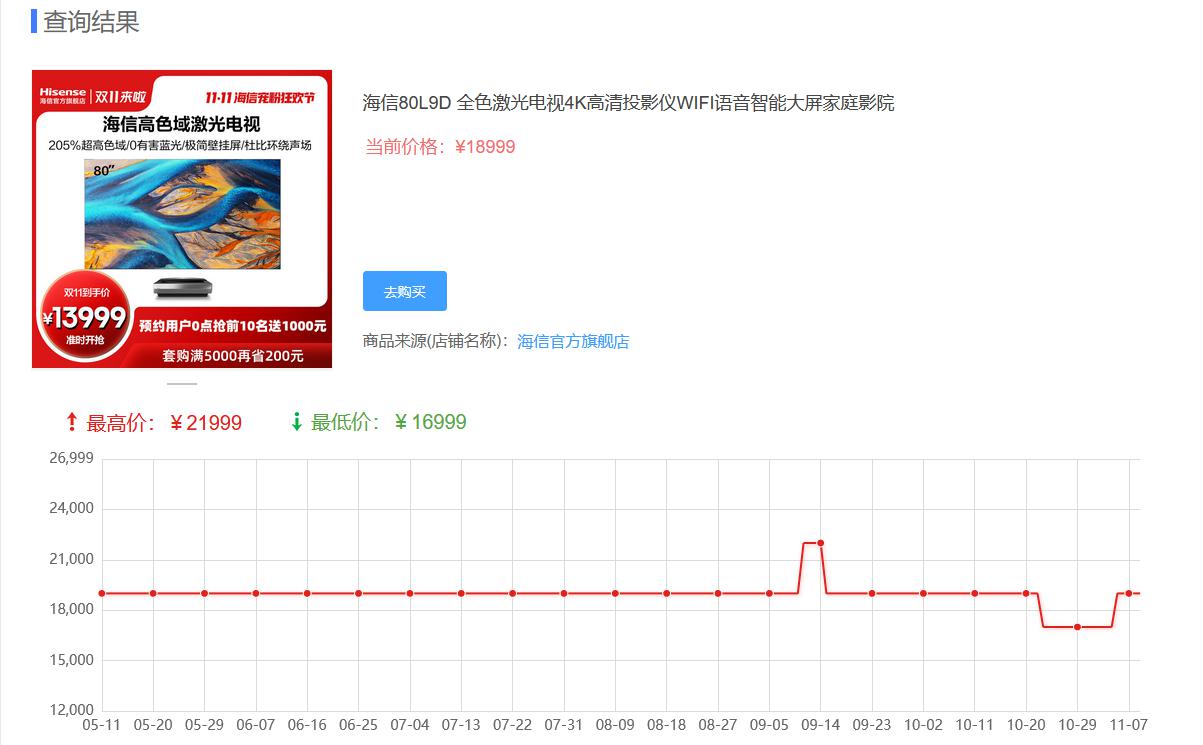
Task: Click the highest price value ¥21999
Action: [x=205, y=423]
